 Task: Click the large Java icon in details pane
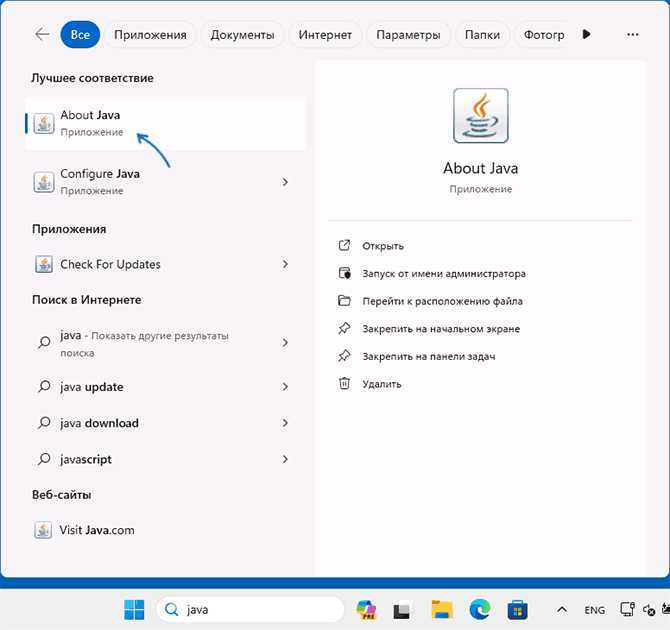click(x=480, y=116)
